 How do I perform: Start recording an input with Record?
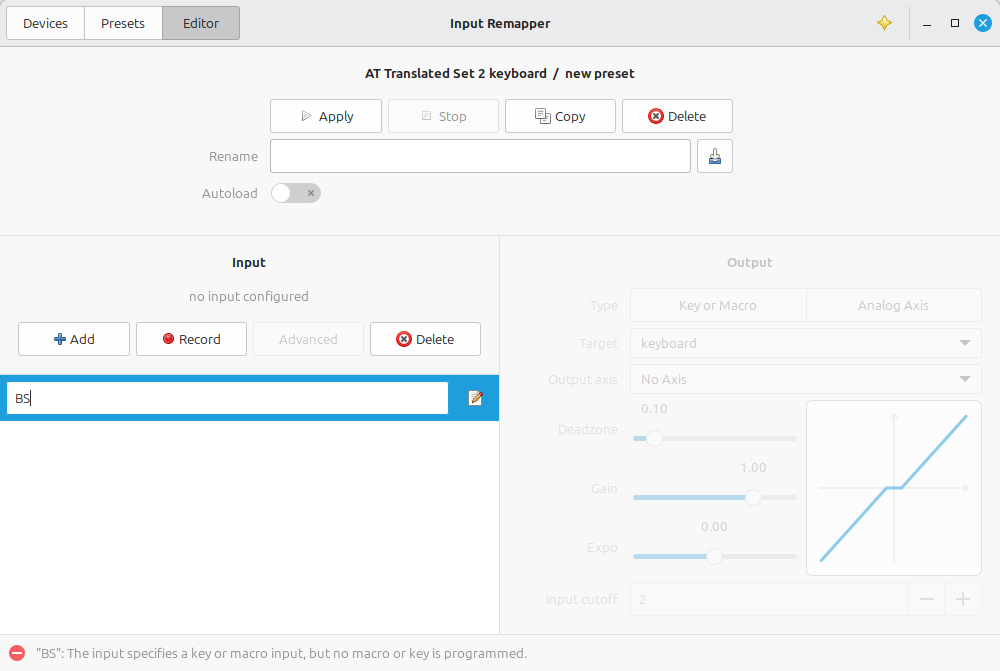click(x=191, y=339)
